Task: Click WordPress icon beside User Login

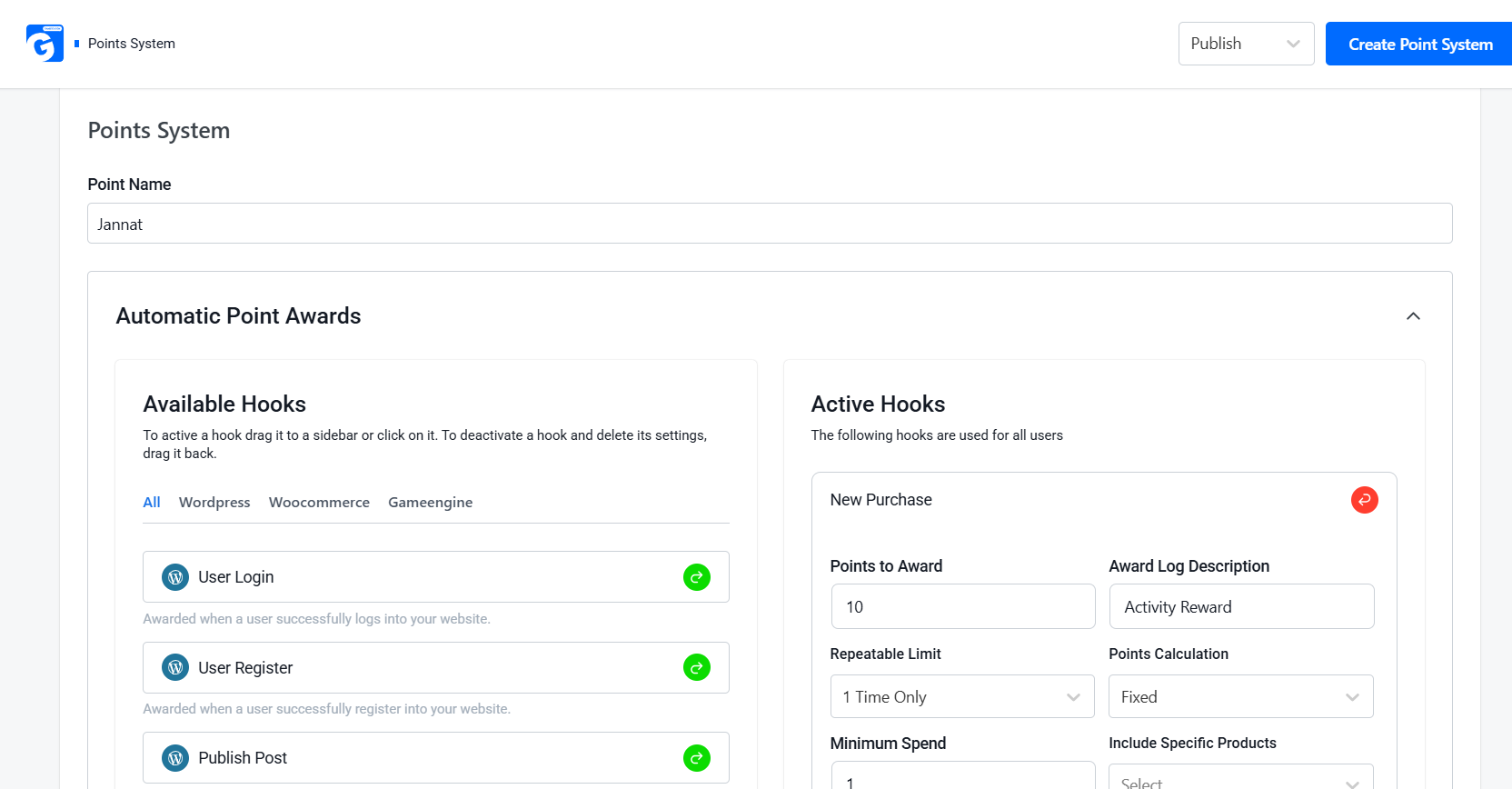Action: (175, 577)
